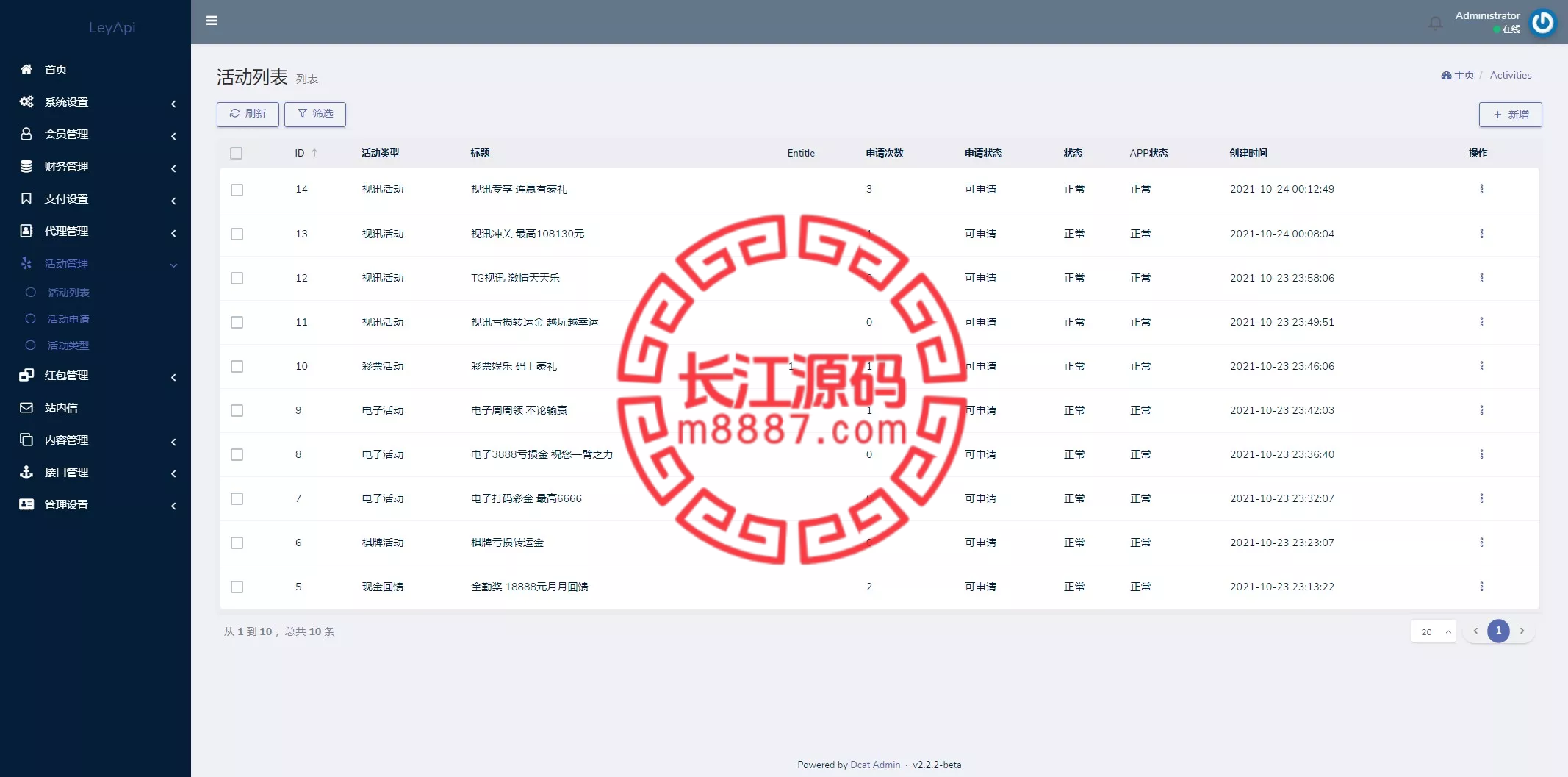Open actions menu for row ID 6
The height and width of the screenshot is (777, 1568).
click(1481, 543)
